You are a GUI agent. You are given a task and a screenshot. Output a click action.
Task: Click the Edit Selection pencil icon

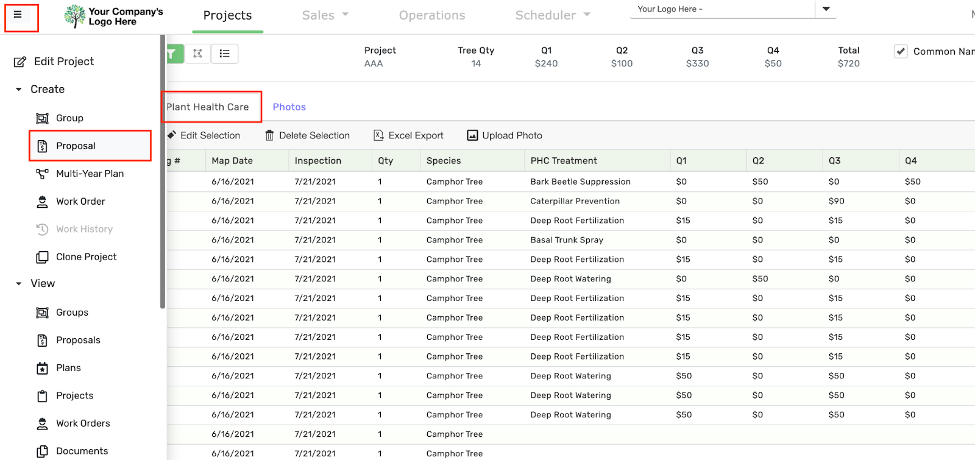click(x=172, y=135)
